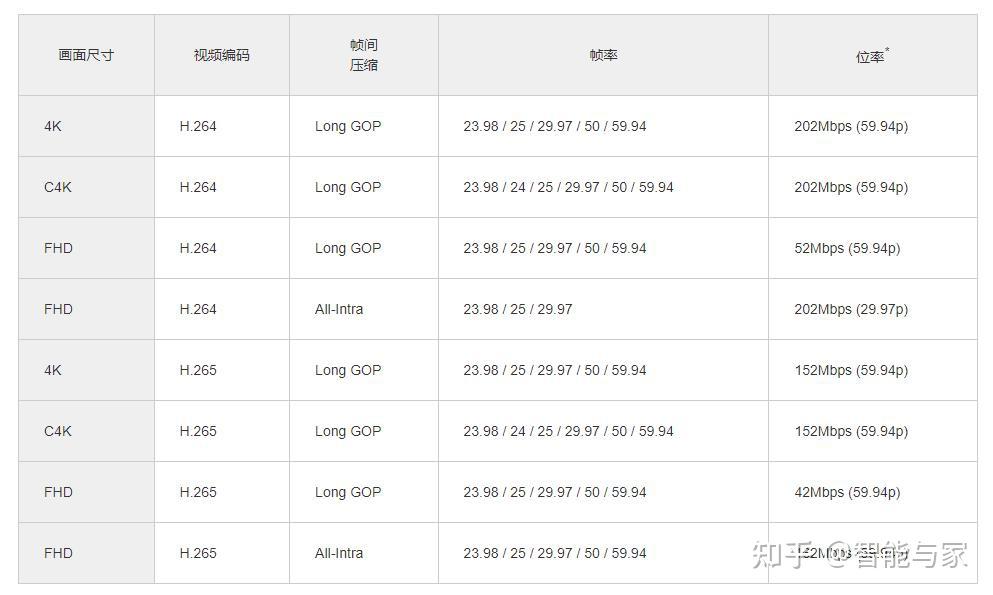
Task: Click the C4K cell in the H.265 row
Action: coord(58,431)
